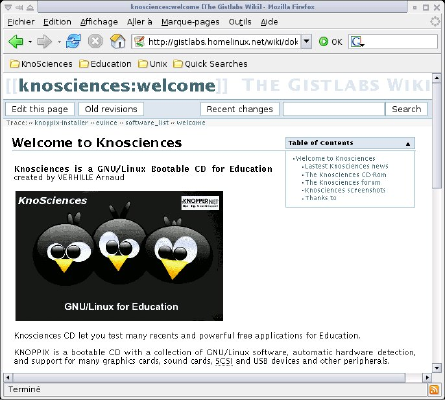445x400 pixels.
Task: Click the Knoppix.net logo in the image
Action: coord(200,203)
